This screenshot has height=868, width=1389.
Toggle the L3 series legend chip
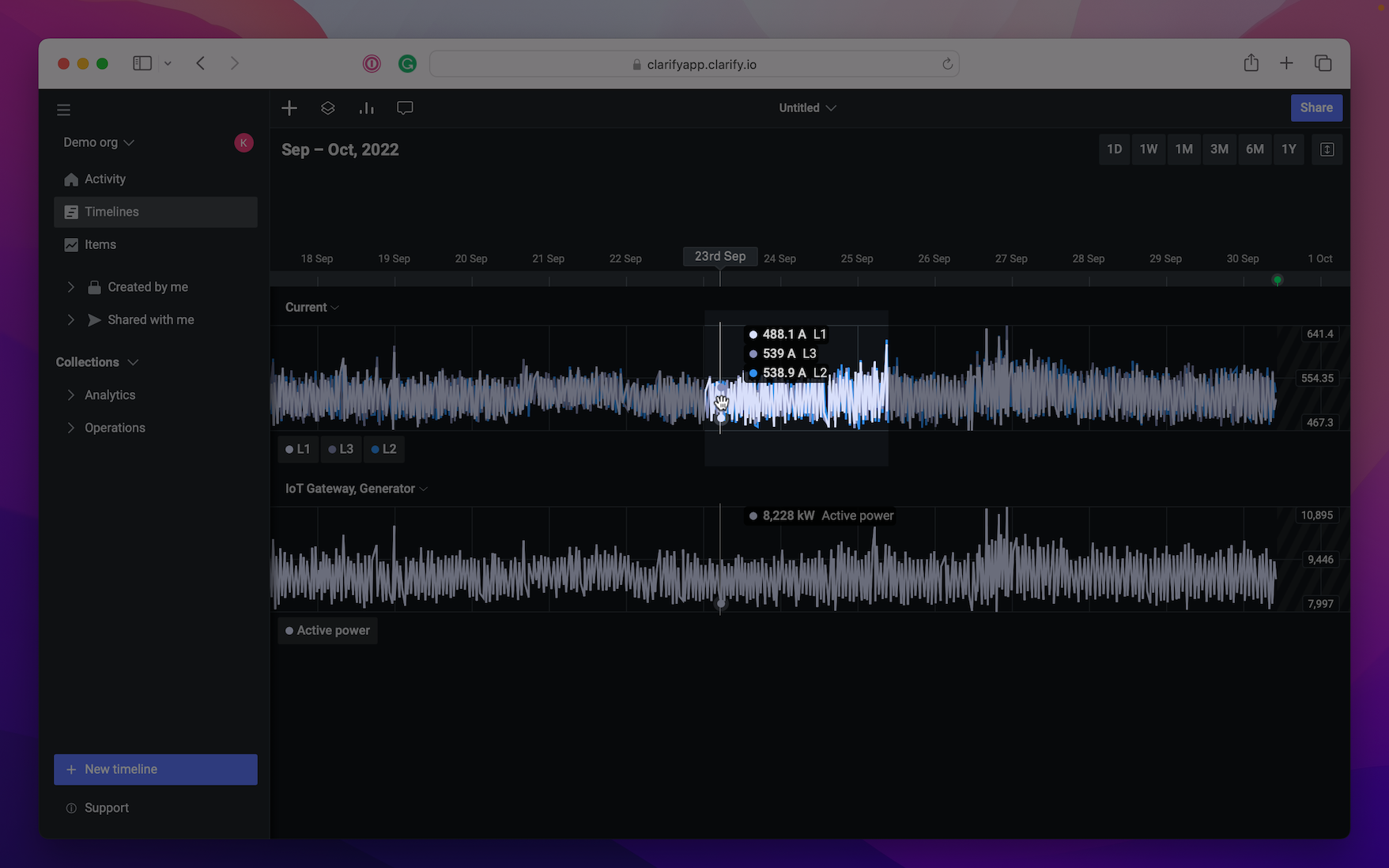pyautogui.click(x=341, y=449)
